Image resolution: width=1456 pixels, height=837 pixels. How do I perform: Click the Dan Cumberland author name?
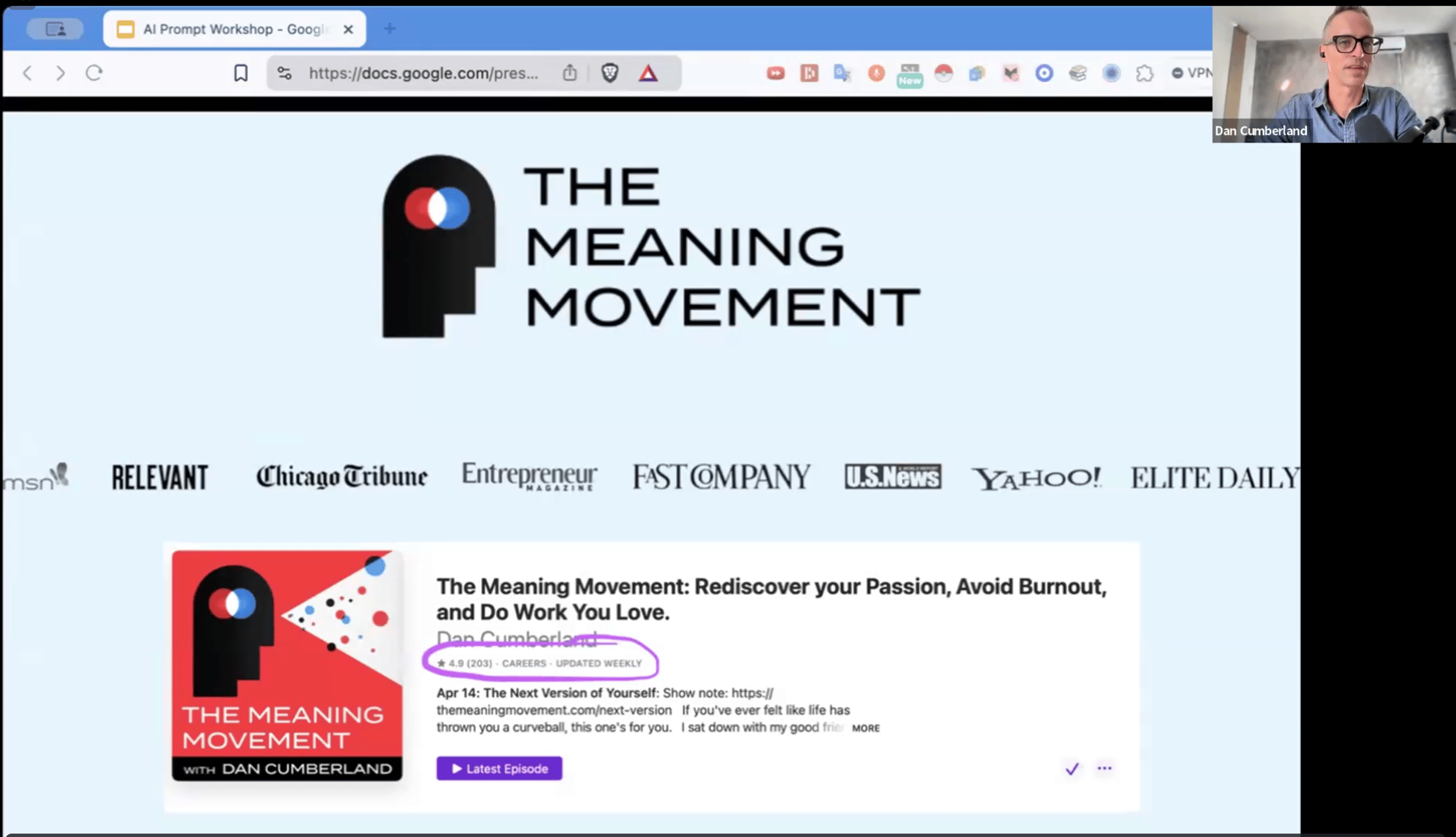(517, 639)
